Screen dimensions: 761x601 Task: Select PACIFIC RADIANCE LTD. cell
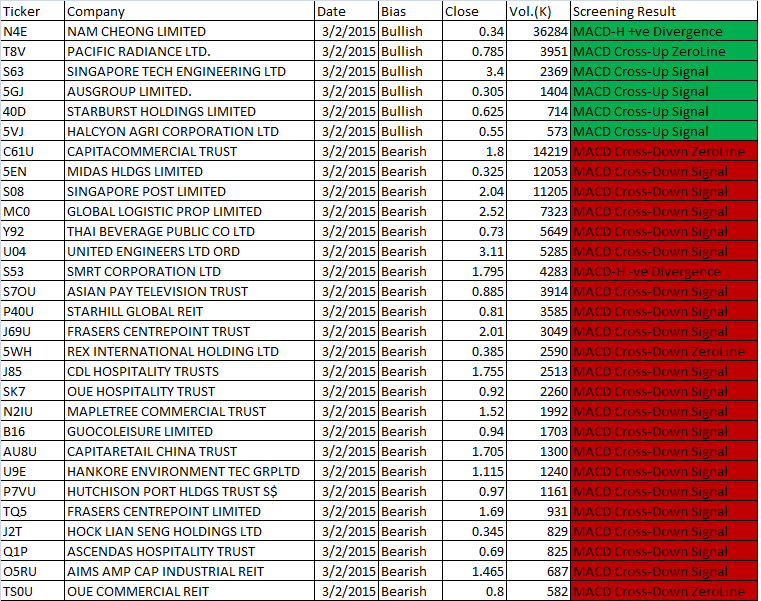(189, 51)
